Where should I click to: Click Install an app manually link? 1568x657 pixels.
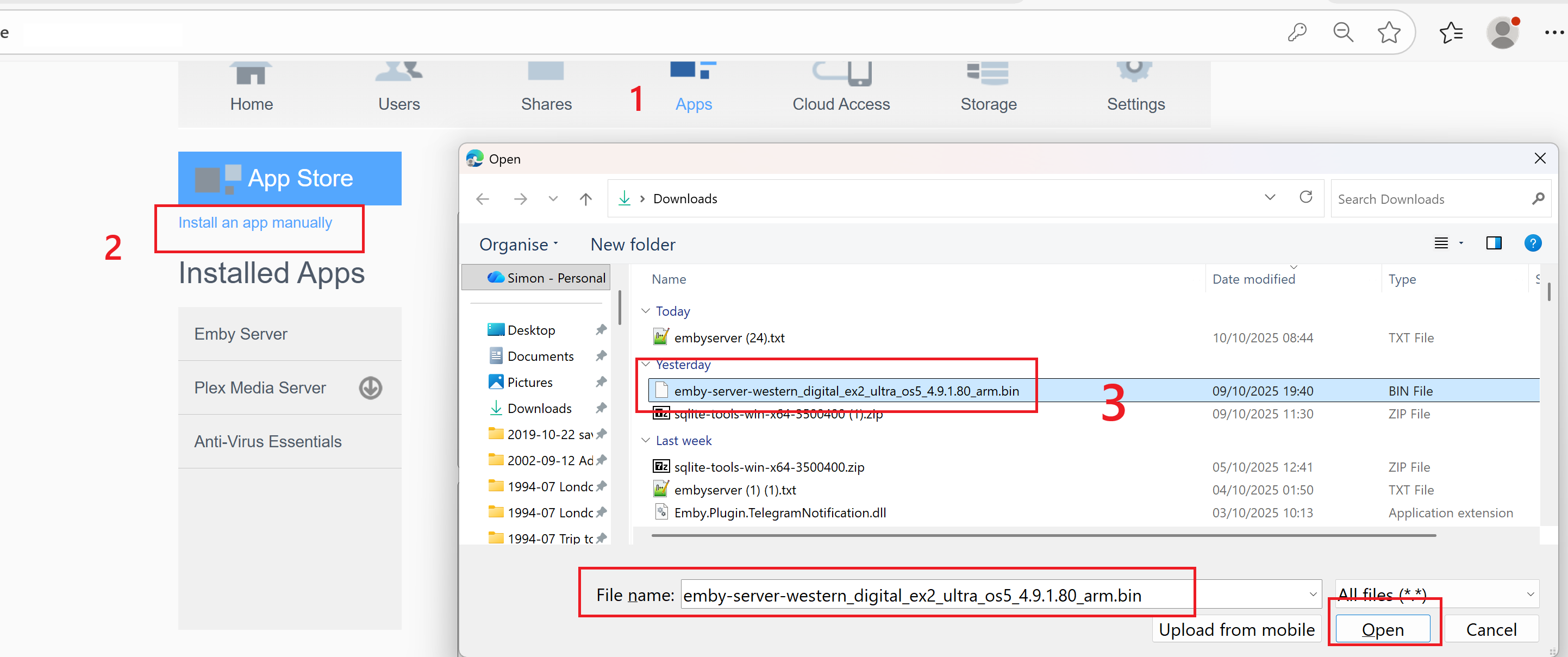[x=255, y=223]
